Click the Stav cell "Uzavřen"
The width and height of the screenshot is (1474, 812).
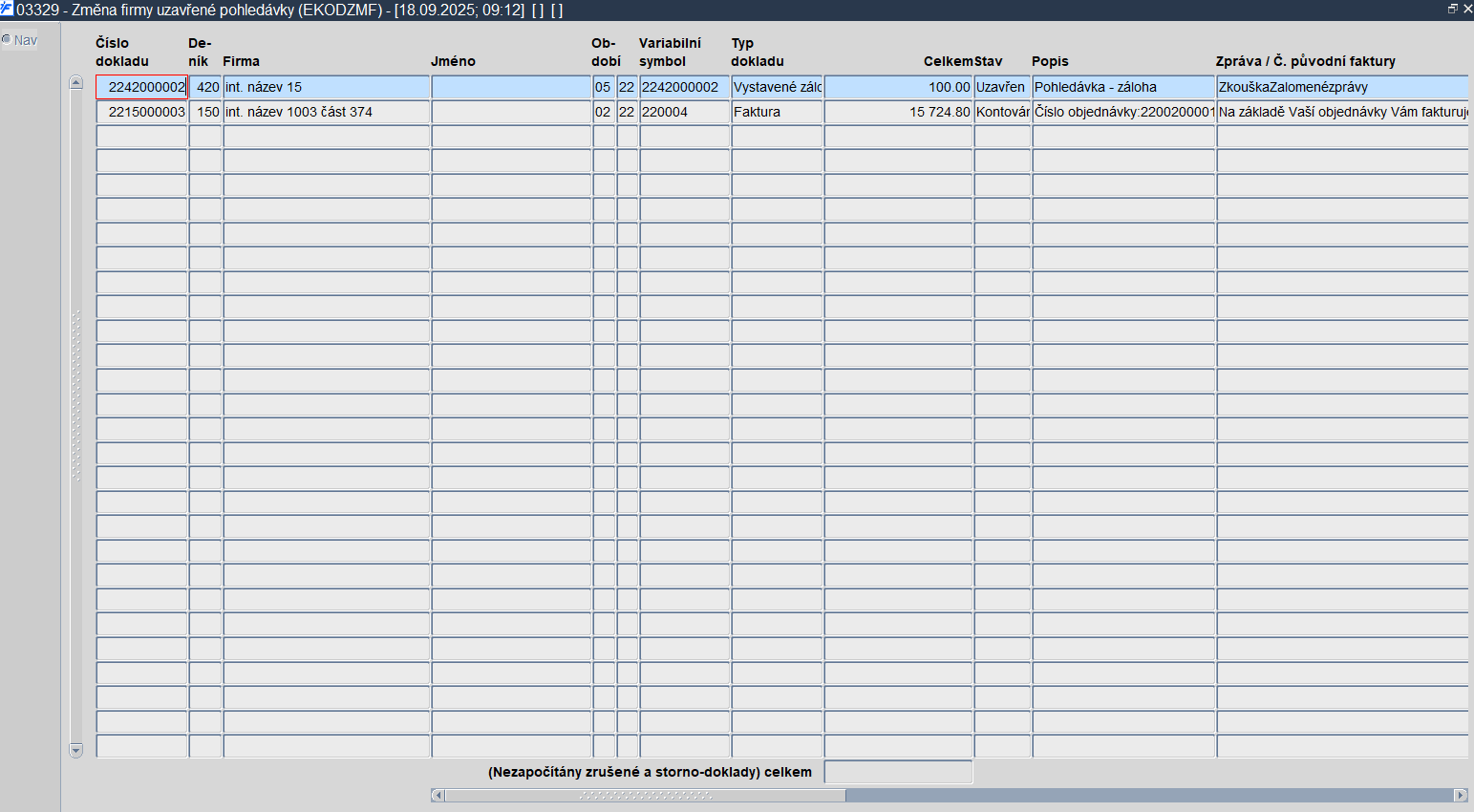tap(1002, 87)
